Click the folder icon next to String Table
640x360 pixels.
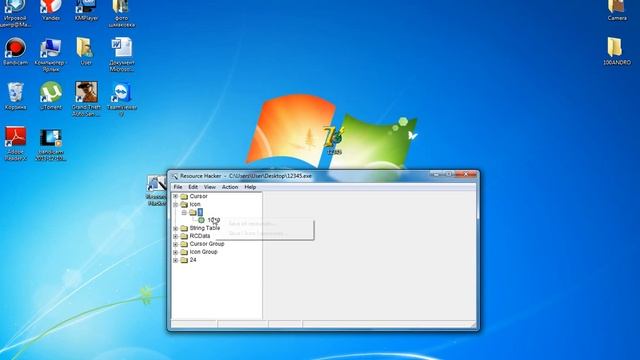tap(184, 228)
